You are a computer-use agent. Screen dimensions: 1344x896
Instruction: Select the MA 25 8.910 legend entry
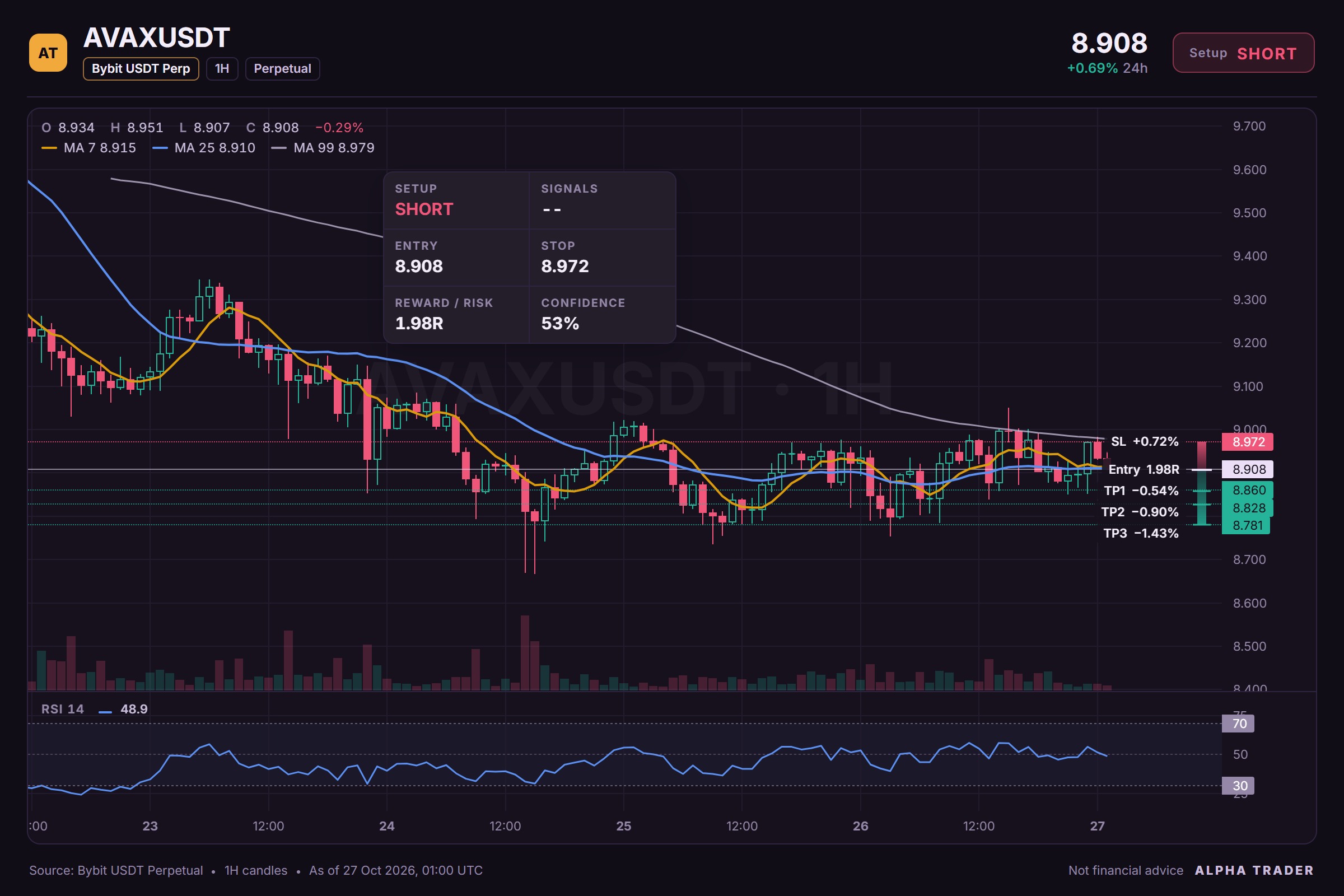click(x=204, y=148)
